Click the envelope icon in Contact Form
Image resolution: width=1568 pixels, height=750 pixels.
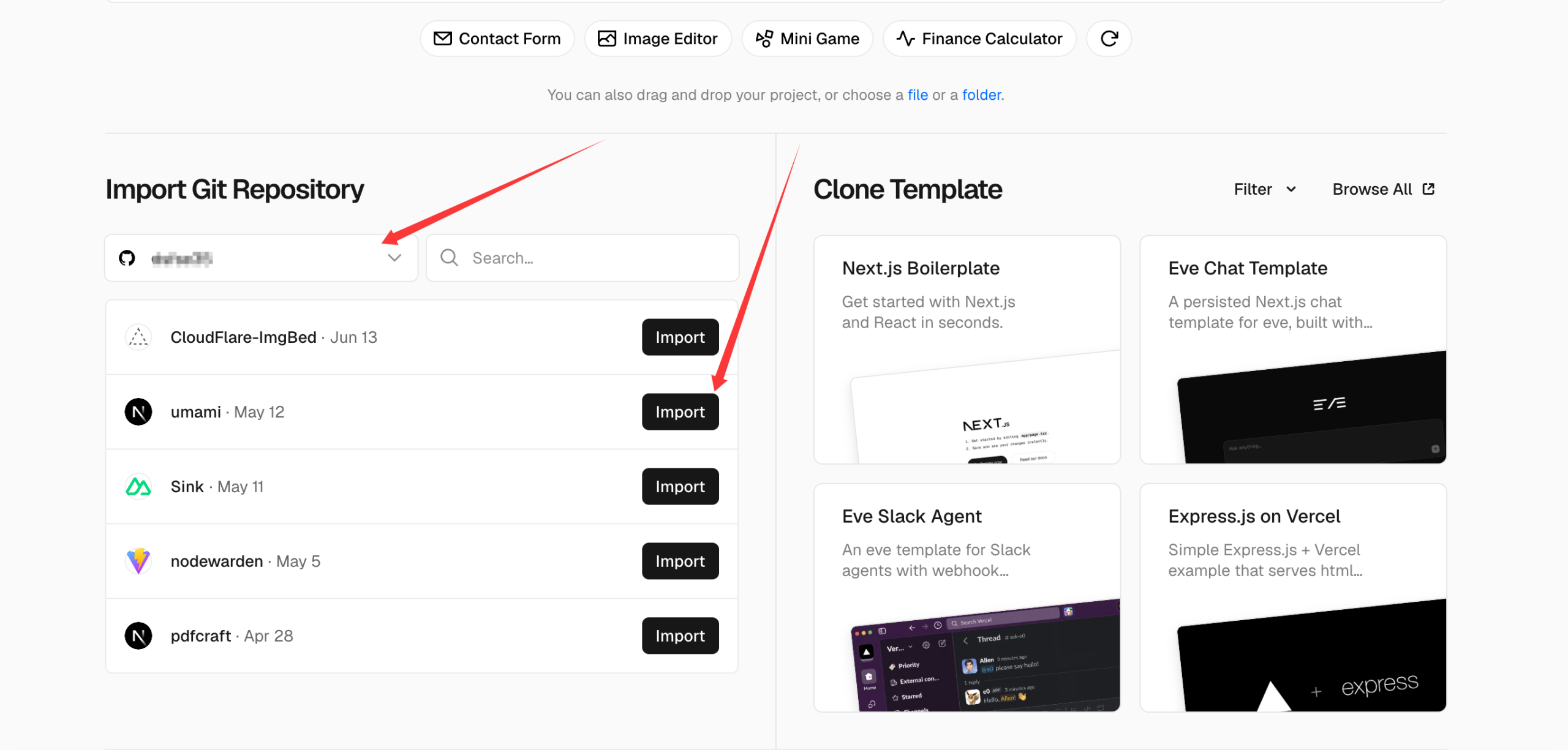coord(442,39)
